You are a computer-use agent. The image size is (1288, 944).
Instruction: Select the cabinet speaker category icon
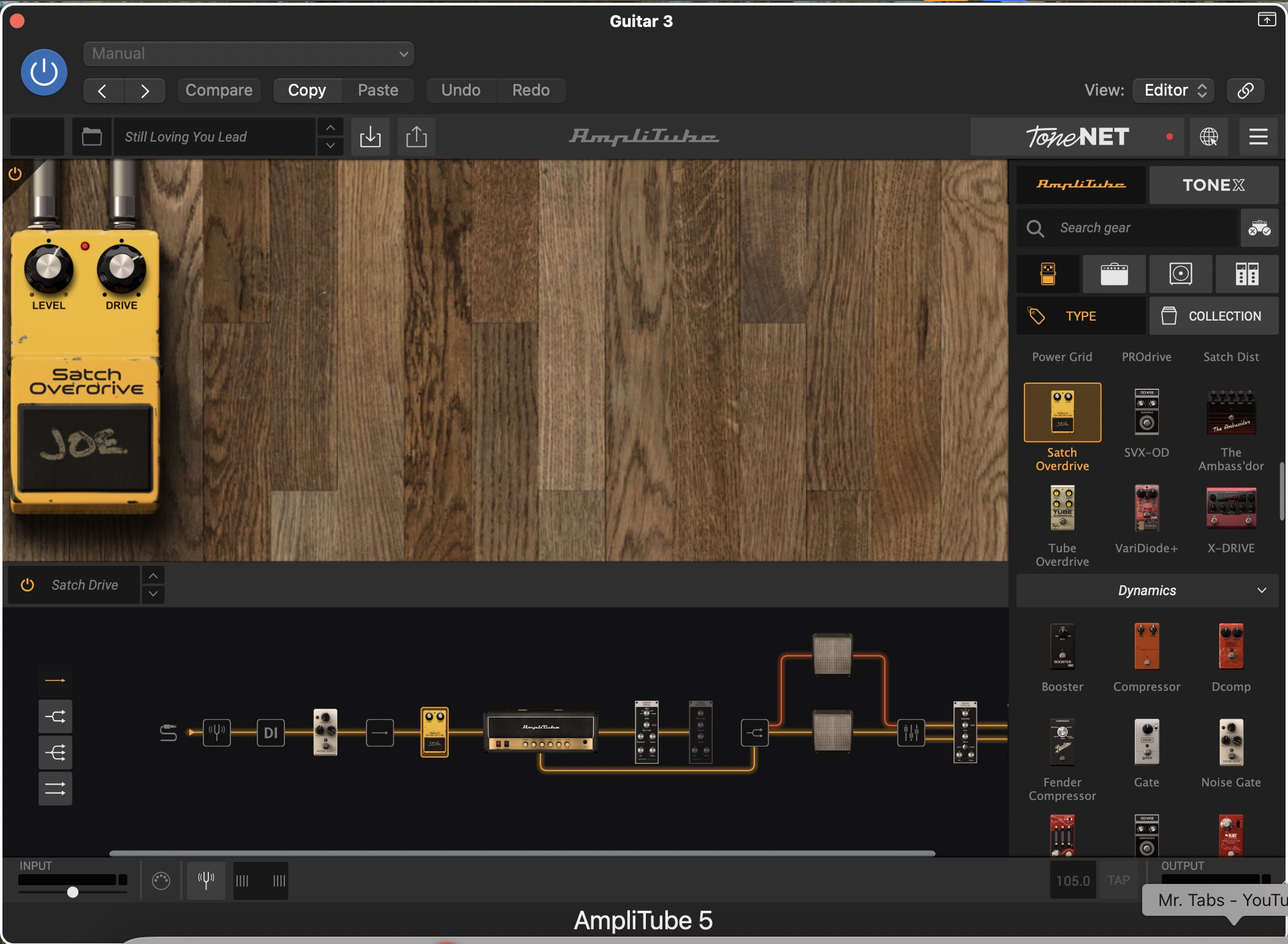(1180, 274)
